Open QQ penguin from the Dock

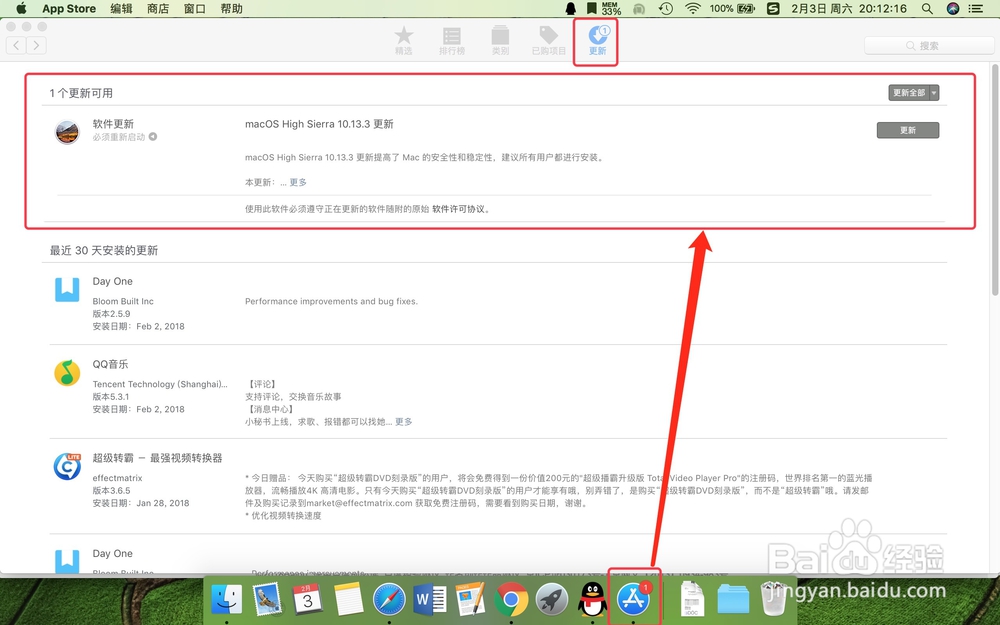592,599
